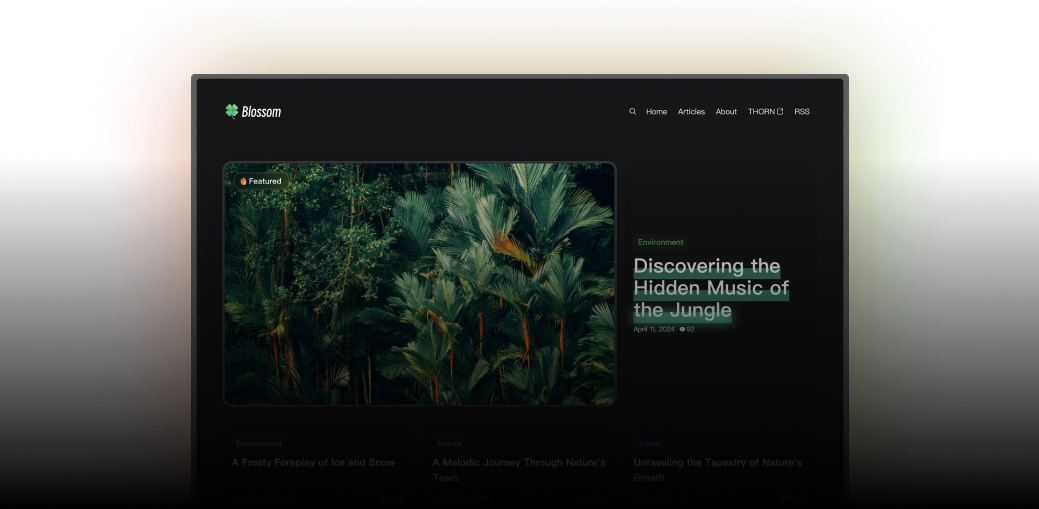The width and height of the screenshot is (1039, 509).
Task: Click the external-link icon beside THORN
Action: (780, 112)
